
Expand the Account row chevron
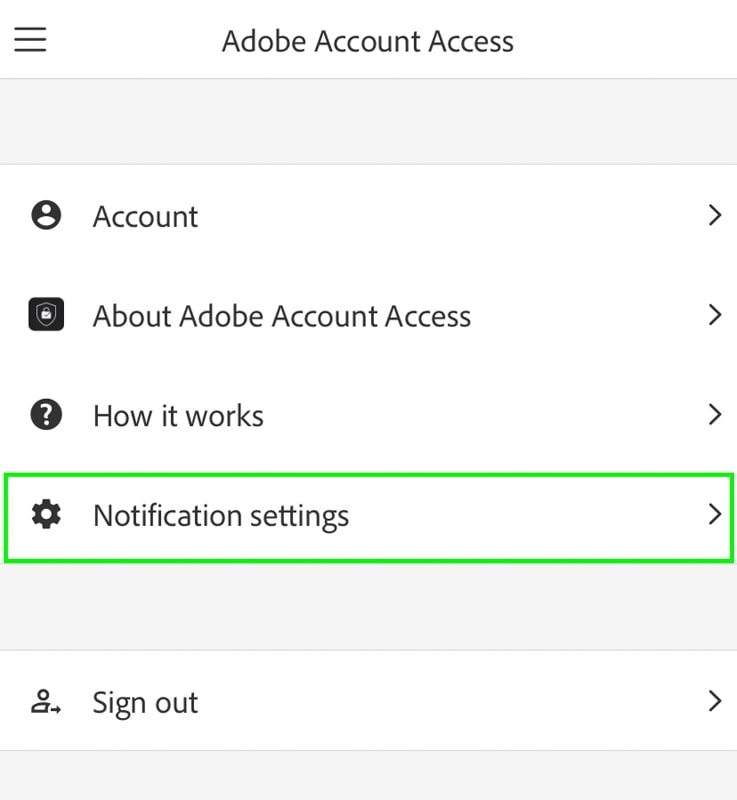pyautogui.click(x=715, y=215)
